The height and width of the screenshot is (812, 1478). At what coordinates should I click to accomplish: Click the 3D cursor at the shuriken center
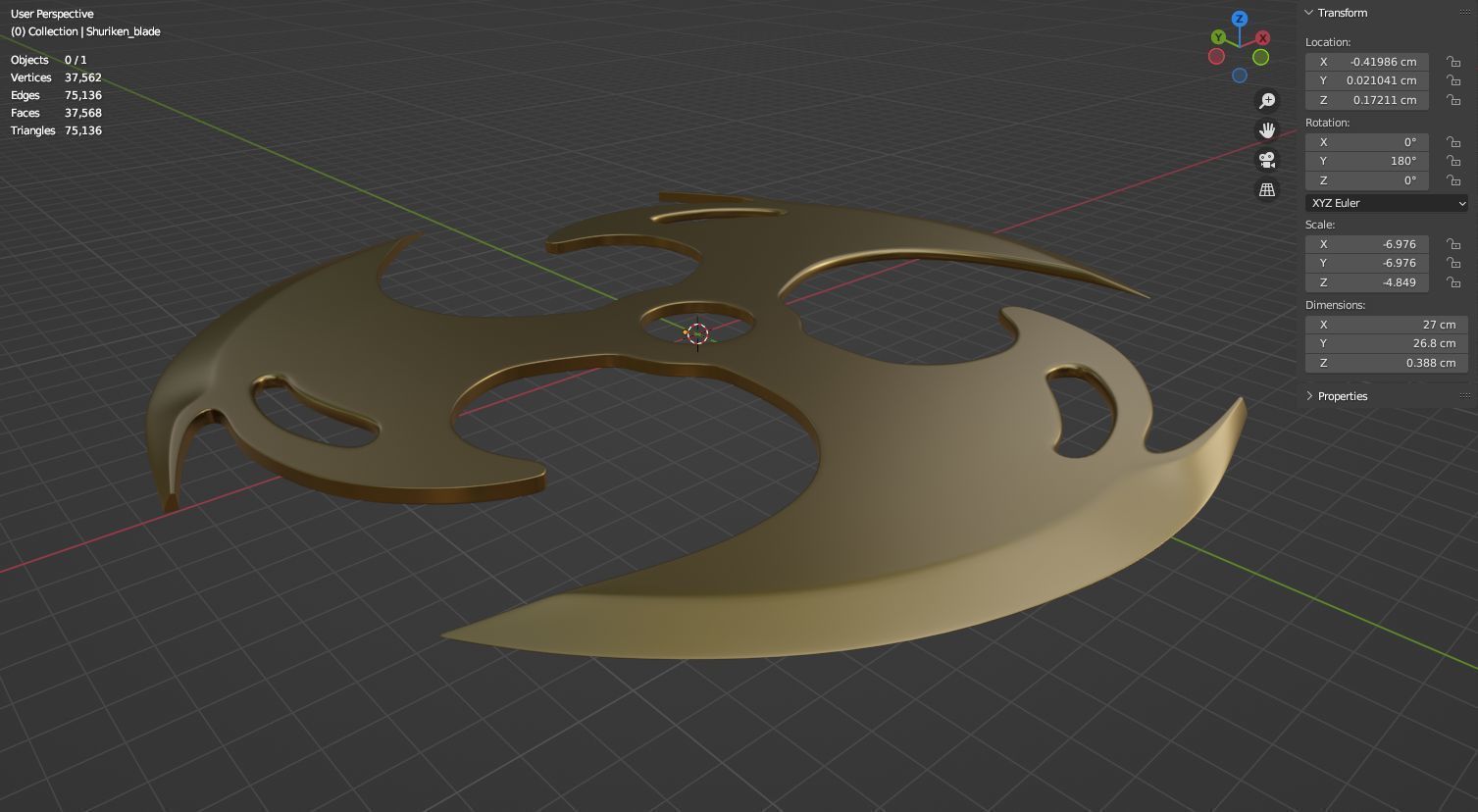tap(697, 333)
